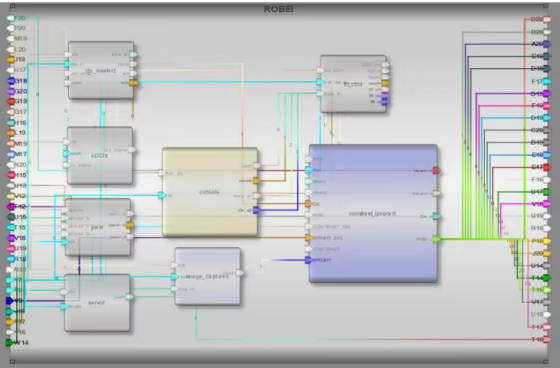Select the green W14 input pin
Viewport: 560px width, 368px height.
[10, 343]
